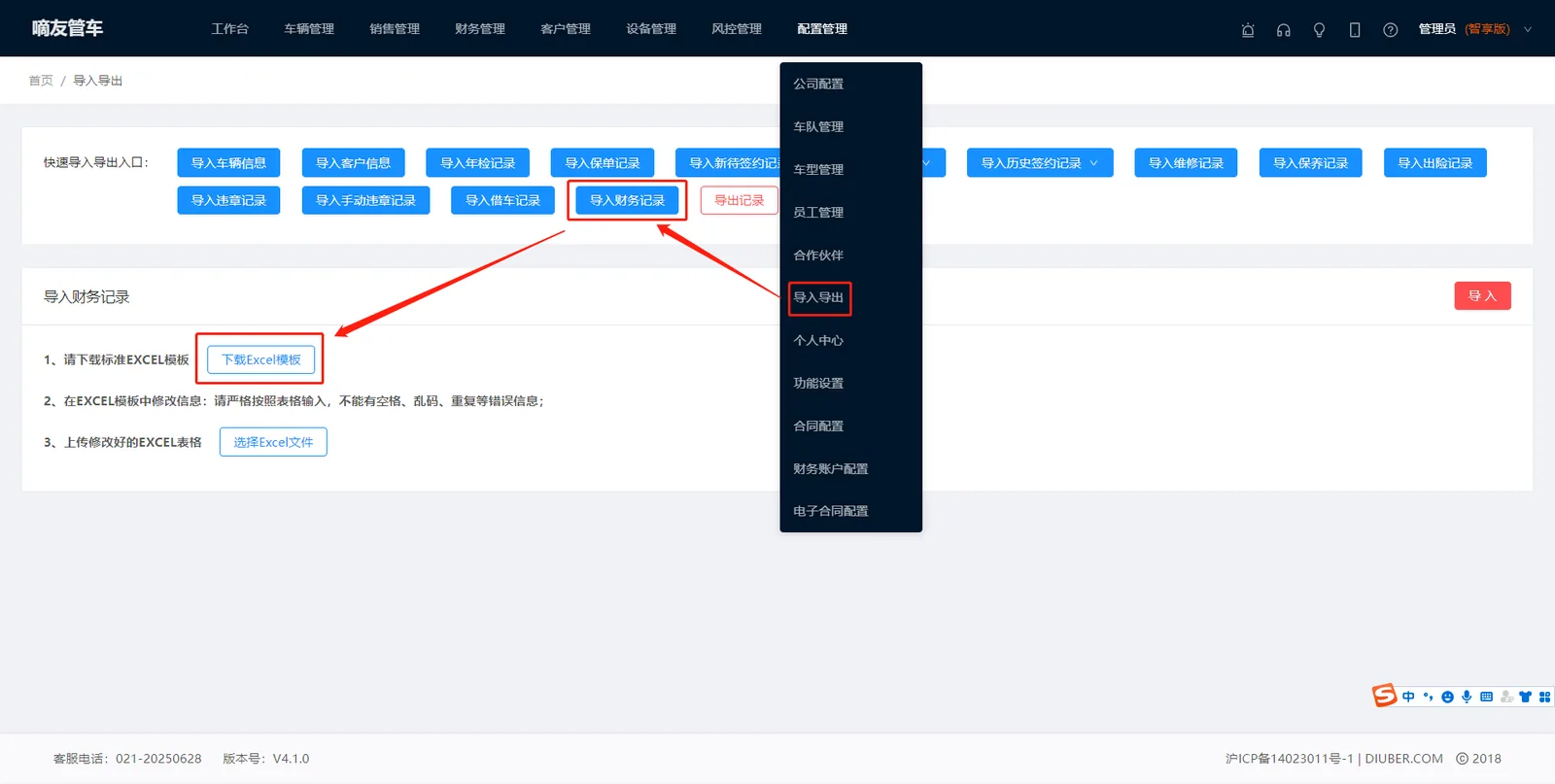Open the alarm bell notifications icon
Screen dimensions: 1555x784
(1248, 30)
